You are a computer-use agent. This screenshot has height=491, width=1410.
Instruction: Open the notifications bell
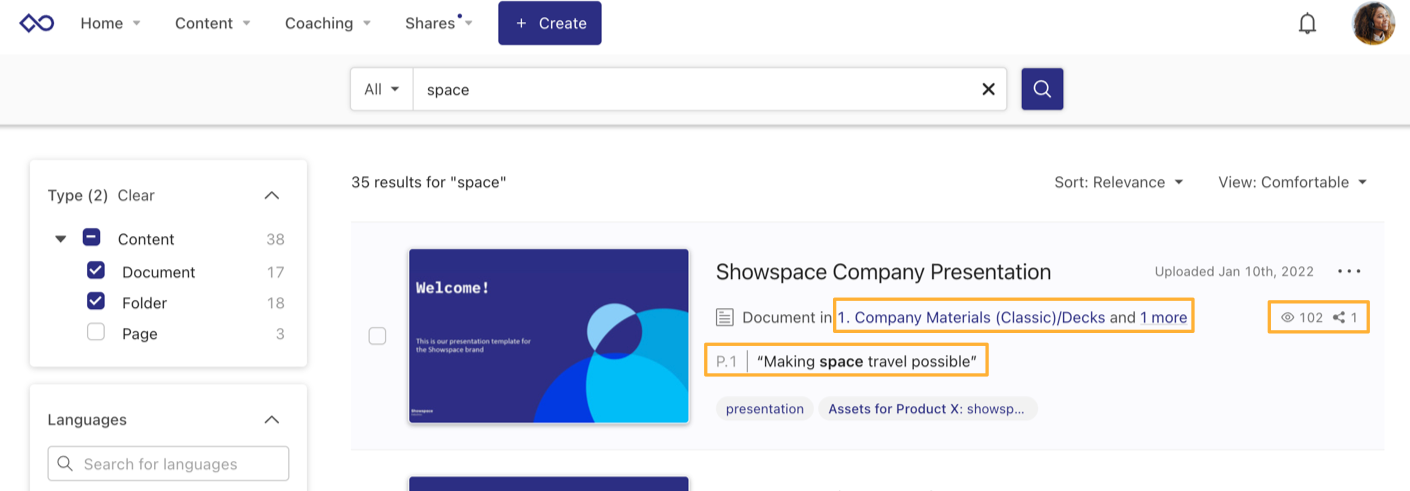(x=1307, y=23)
